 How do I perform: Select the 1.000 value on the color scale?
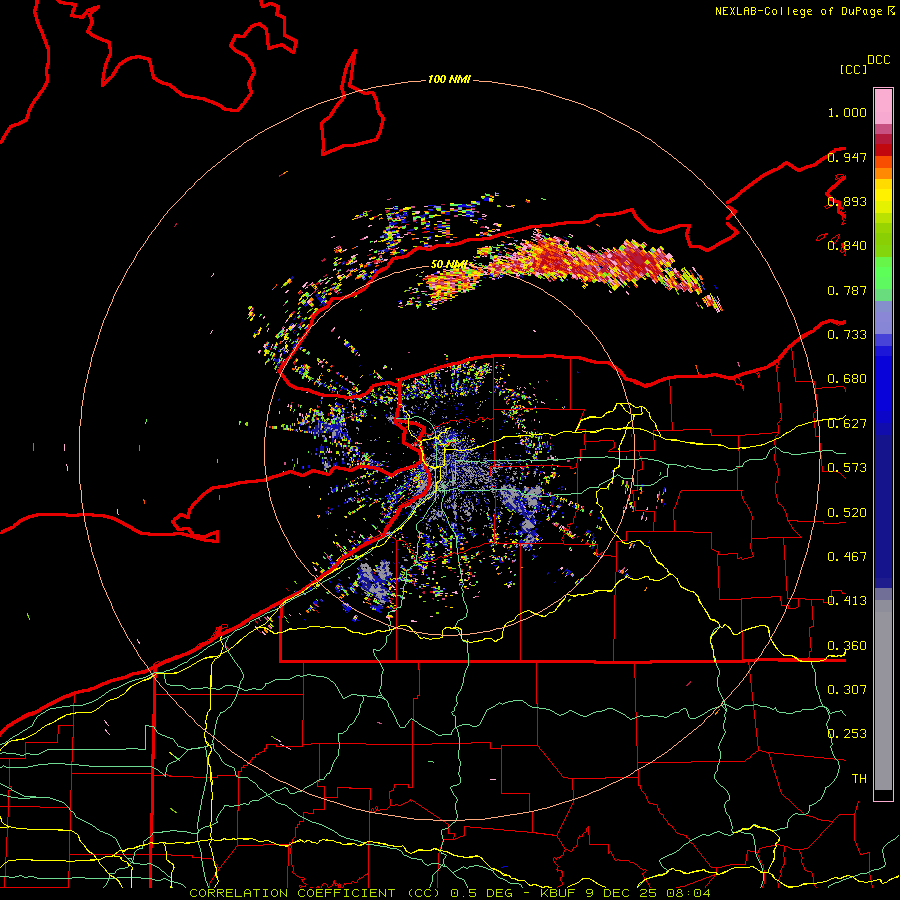(x=847, y=112)
